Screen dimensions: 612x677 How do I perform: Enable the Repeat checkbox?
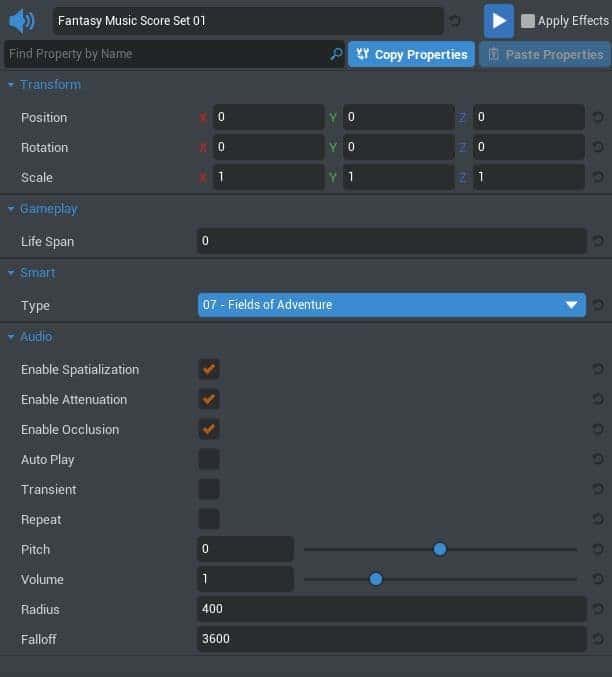pos(209,520)
